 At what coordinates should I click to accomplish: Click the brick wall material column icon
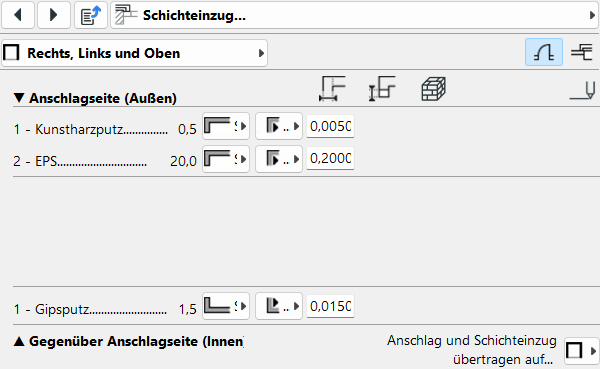click(434, 89)
